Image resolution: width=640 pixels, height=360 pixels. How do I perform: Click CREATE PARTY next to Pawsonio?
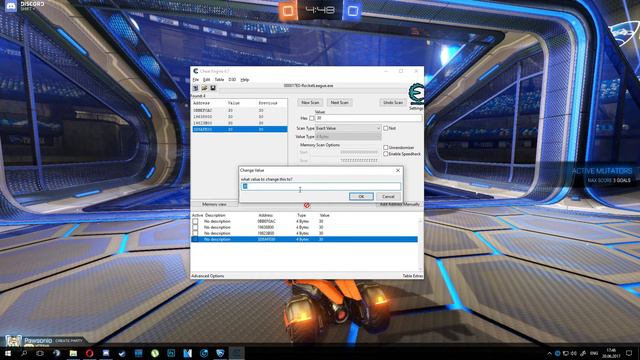(x=69, y=340)
